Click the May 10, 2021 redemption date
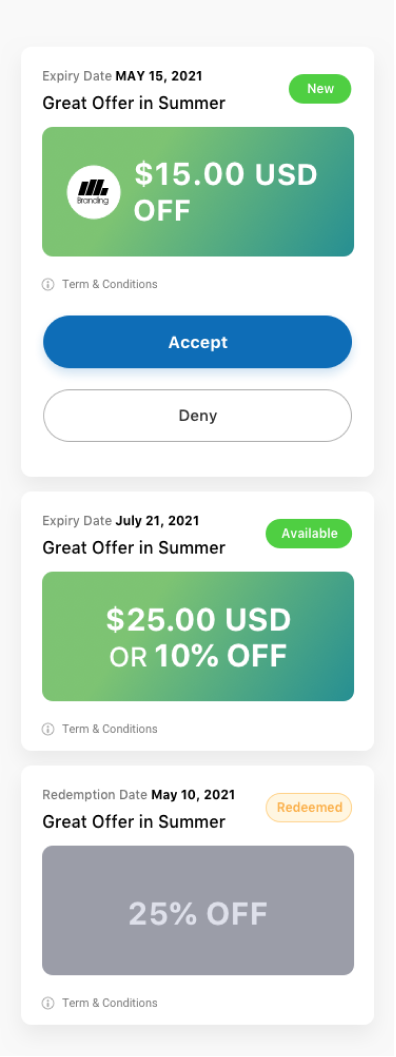Image resolution: width=396 pixels, height=1057 pixels. [193, 795]
